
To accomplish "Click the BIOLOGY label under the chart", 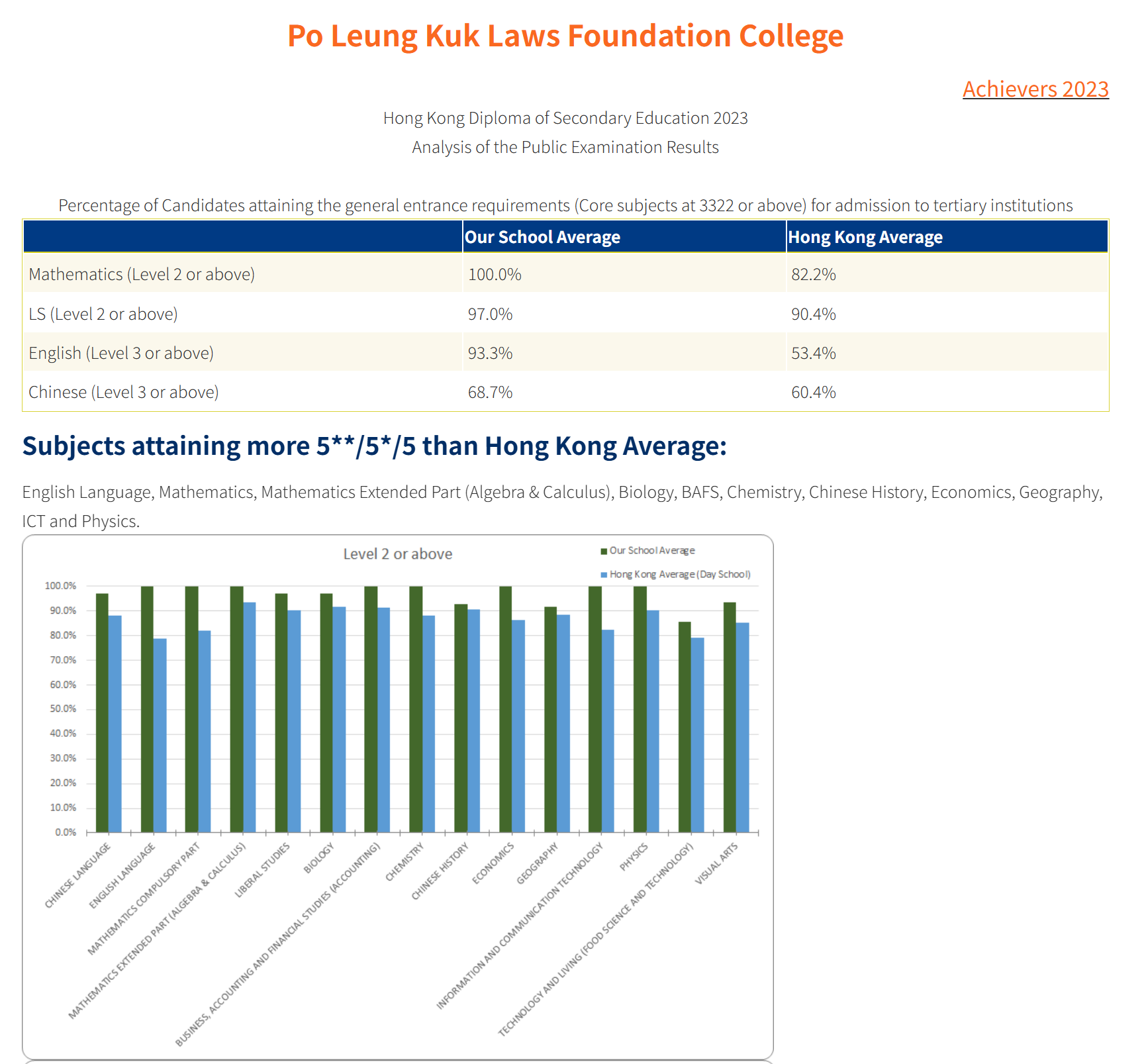I will click(x=319, y=859).
